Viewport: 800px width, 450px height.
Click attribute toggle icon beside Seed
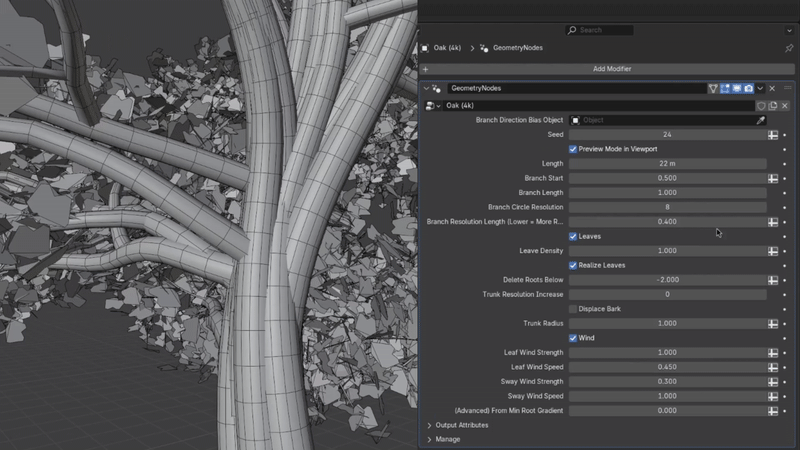click(773, 135)
